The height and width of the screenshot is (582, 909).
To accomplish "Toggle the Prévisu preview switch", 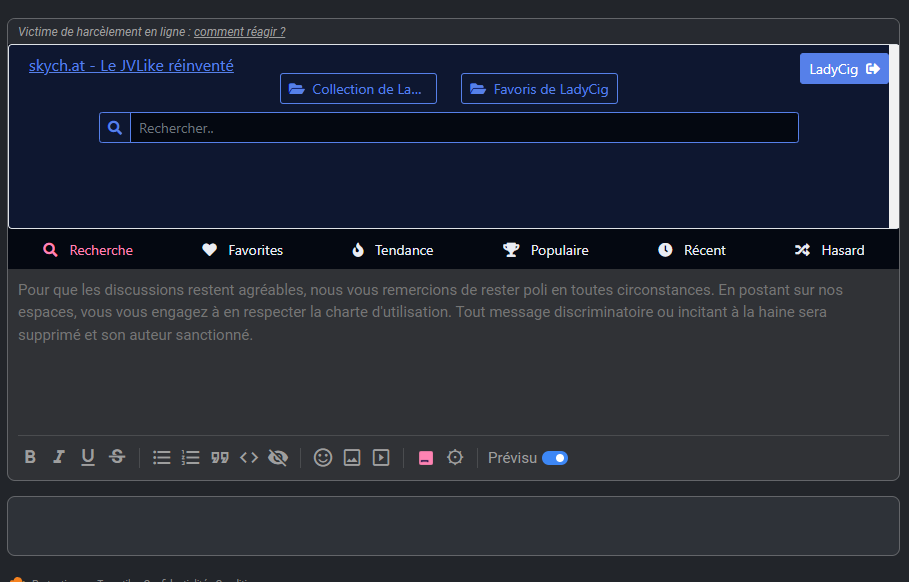I will tap(555, 458).
